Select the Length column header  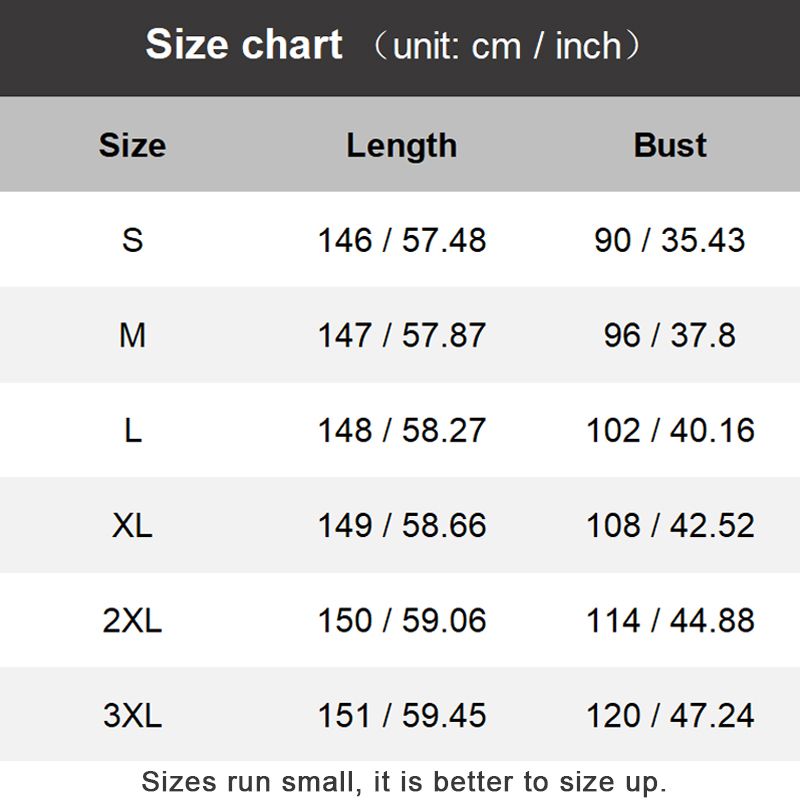coord(401,145)
